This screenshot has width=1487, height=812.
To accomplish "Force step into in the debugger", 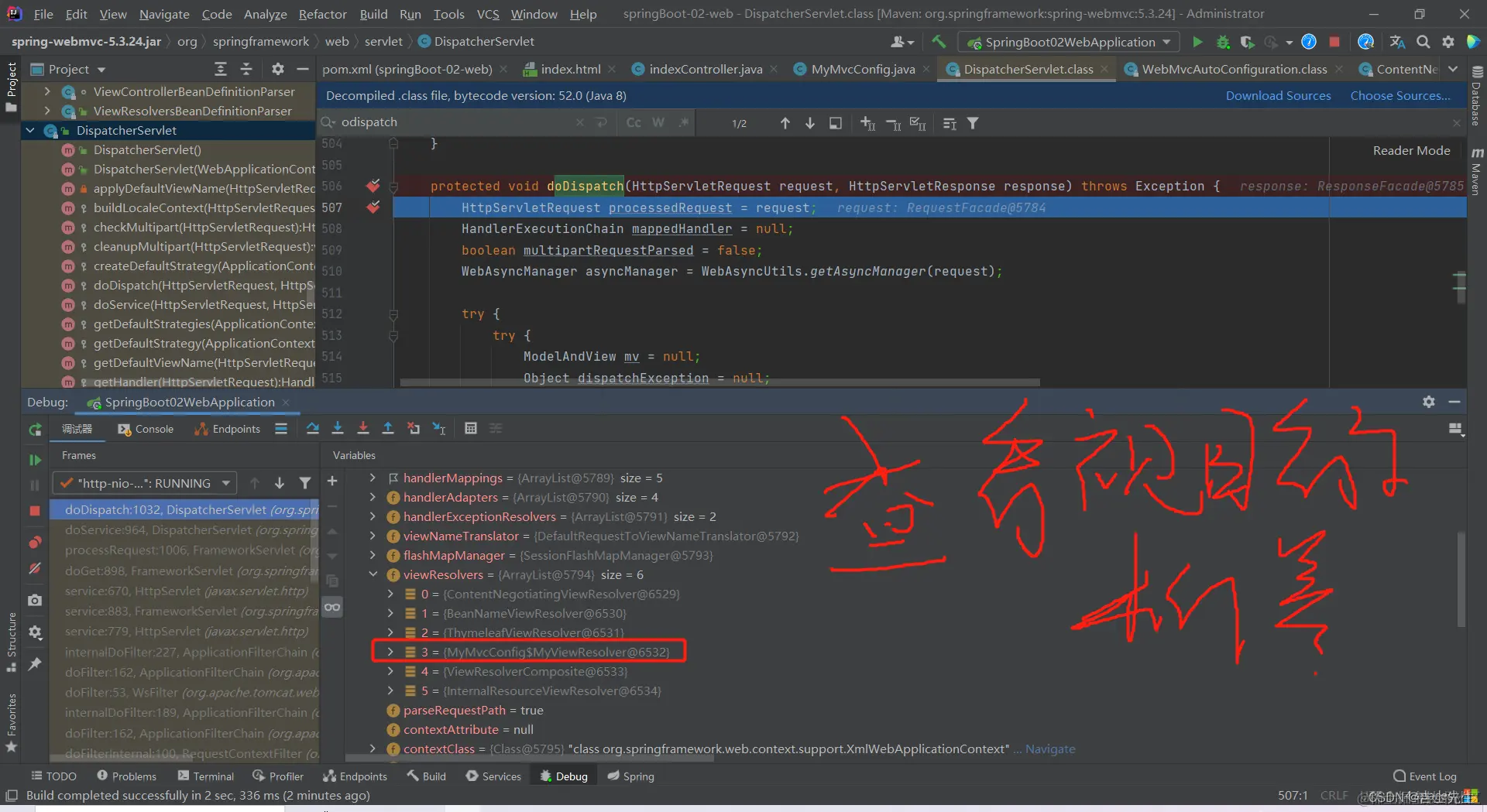I will [363, 429].
